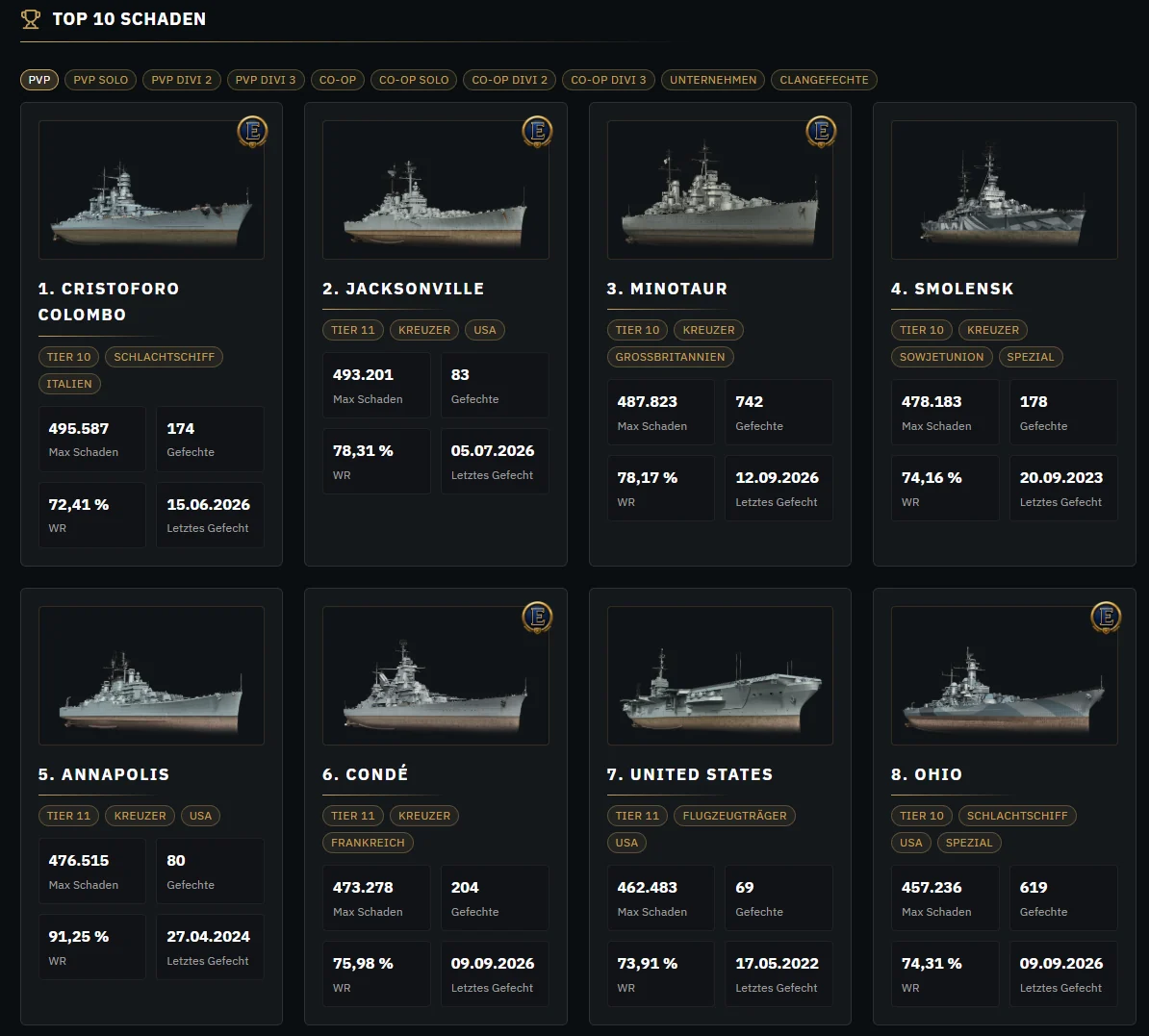Click the 619 Gefechte value

(1034, 888)
